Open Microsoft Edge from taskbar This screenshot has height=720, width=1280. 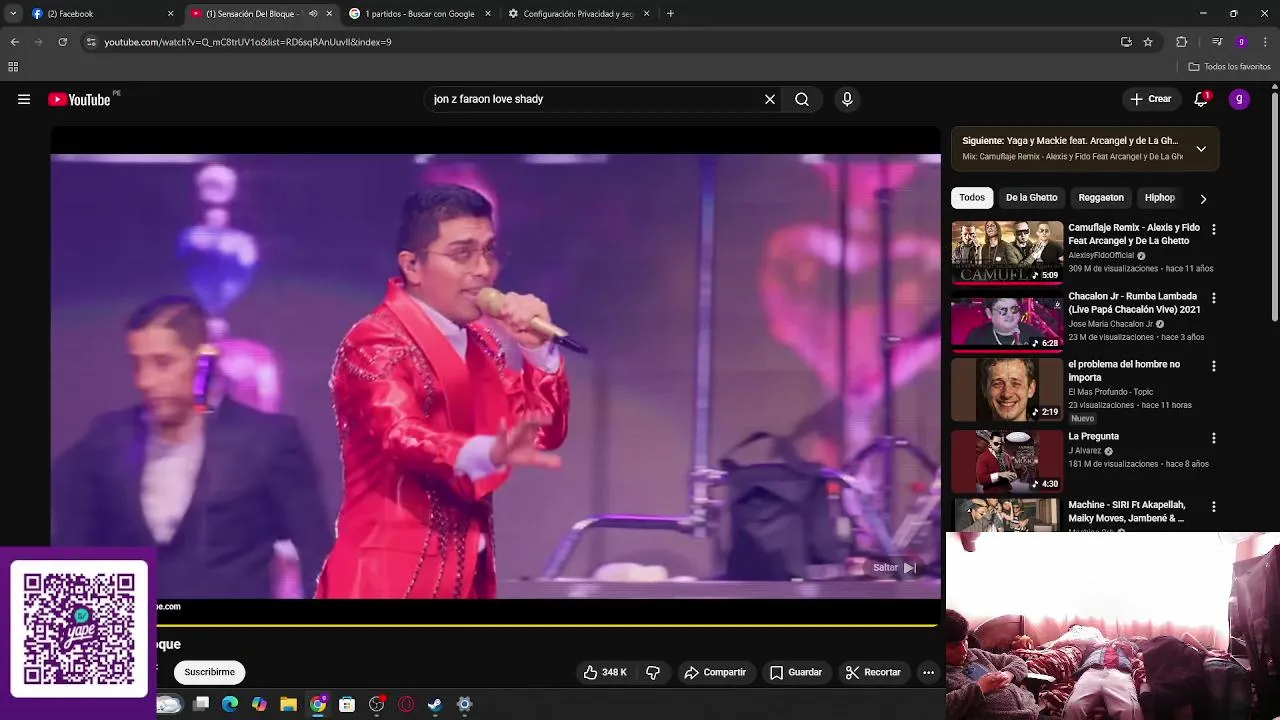click(230, 704)
